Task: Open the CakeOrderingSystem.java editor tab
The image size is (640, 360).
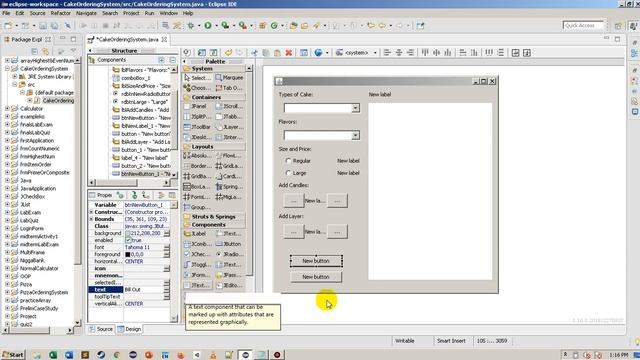Action: pyautogui.click(x=128, y=40)
